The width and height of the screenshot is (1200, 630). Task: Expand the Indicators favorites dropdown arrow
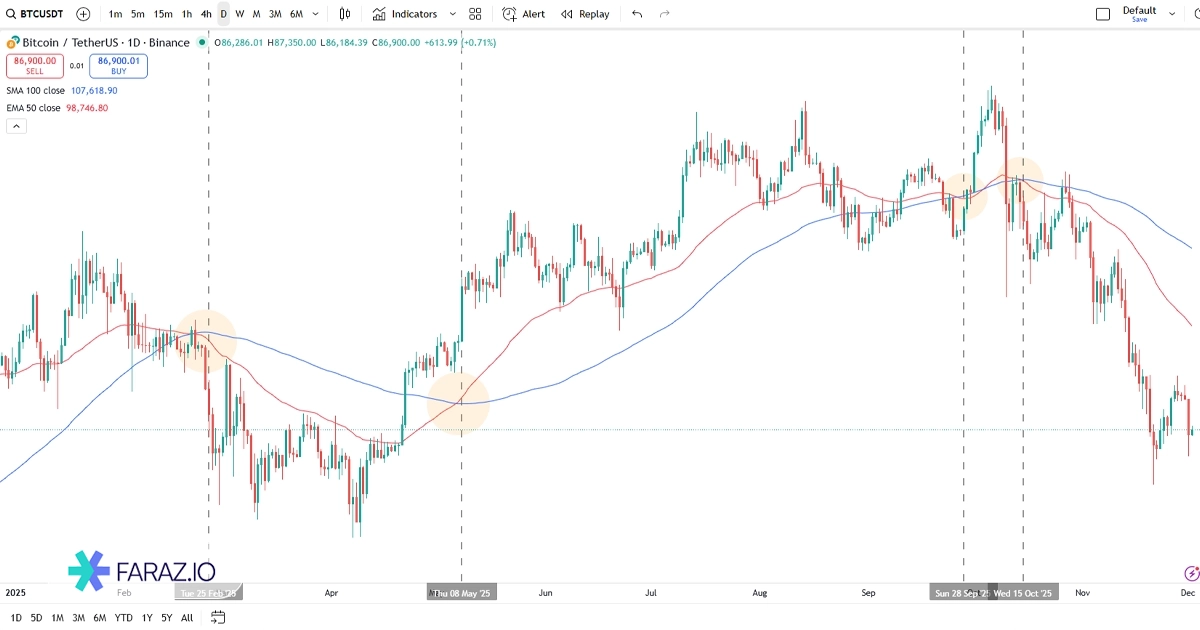click(x=453, y=14)
